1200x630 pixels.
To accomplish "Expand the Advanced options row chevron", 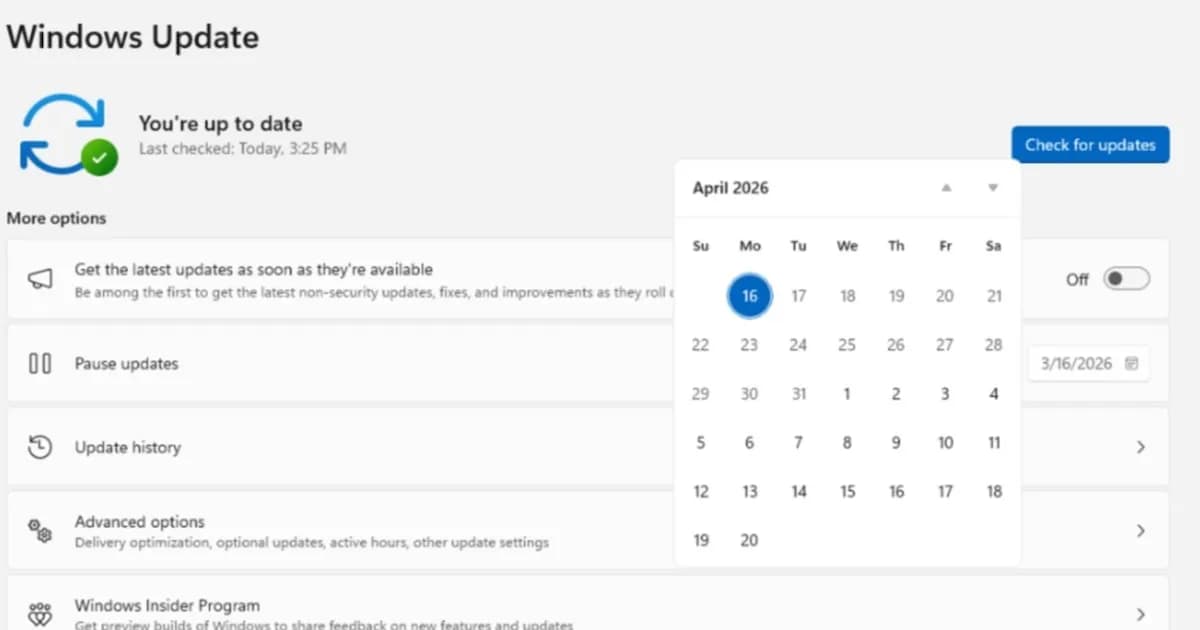I will click(1141, 531).
